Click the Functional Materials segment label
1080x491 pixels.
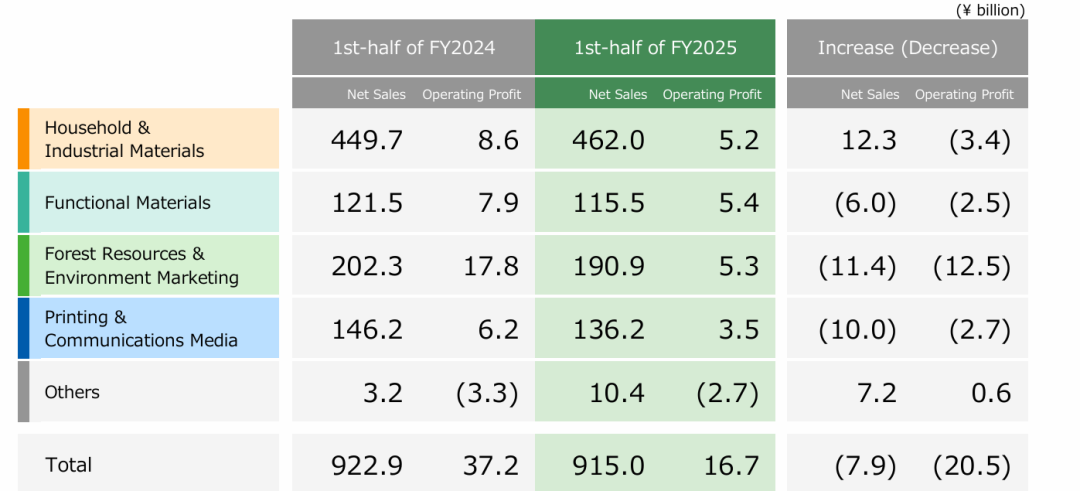[x=128, y=202]
